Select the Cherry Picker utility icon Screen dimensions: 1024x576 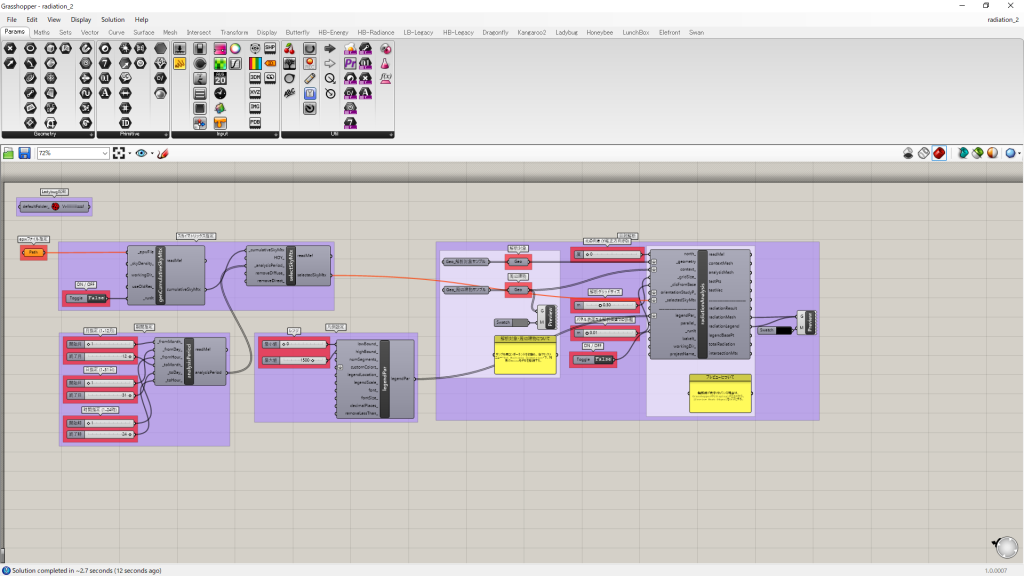point(289,48)
